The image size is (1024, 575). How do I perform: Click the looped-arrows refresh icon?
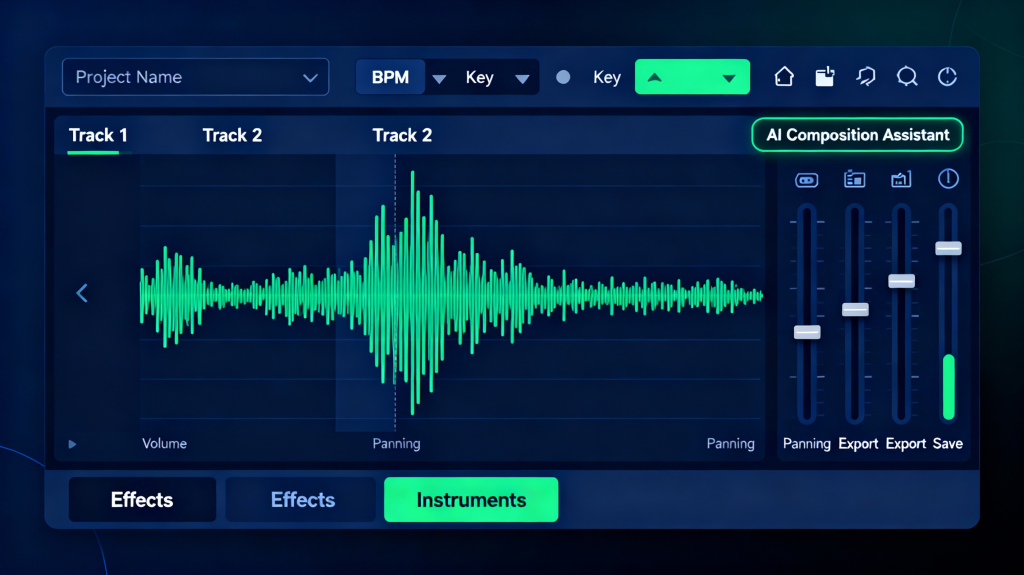[866, 77]
